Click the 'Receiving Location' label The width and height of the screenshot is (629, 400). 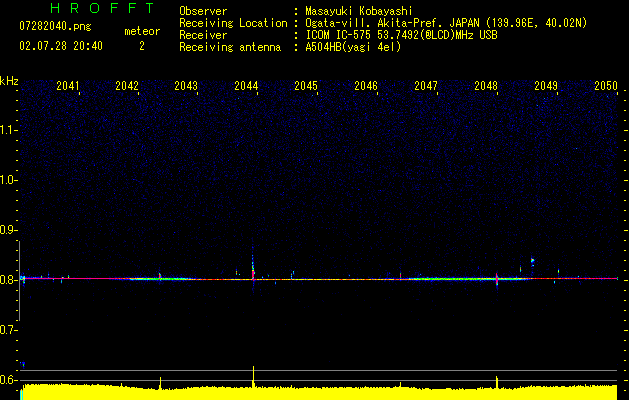tap(233, 23)
